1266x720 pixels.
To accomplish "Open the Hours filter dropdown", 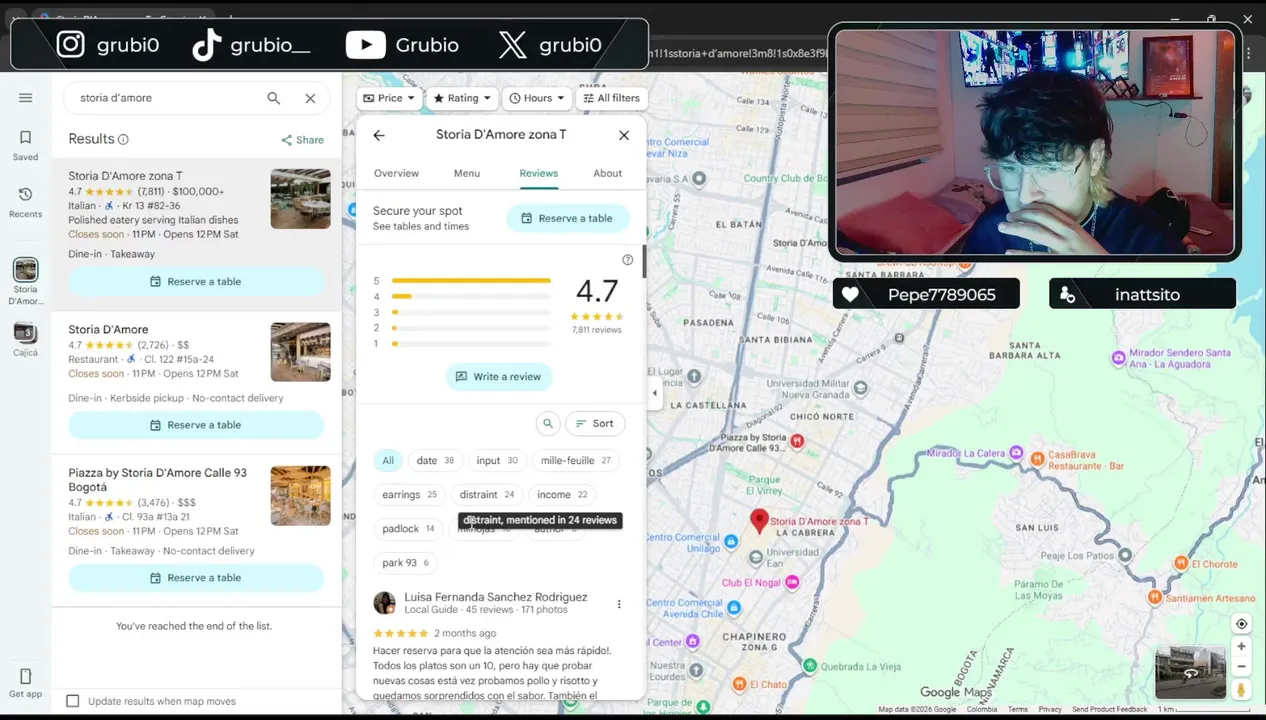I will pos(536,98).
